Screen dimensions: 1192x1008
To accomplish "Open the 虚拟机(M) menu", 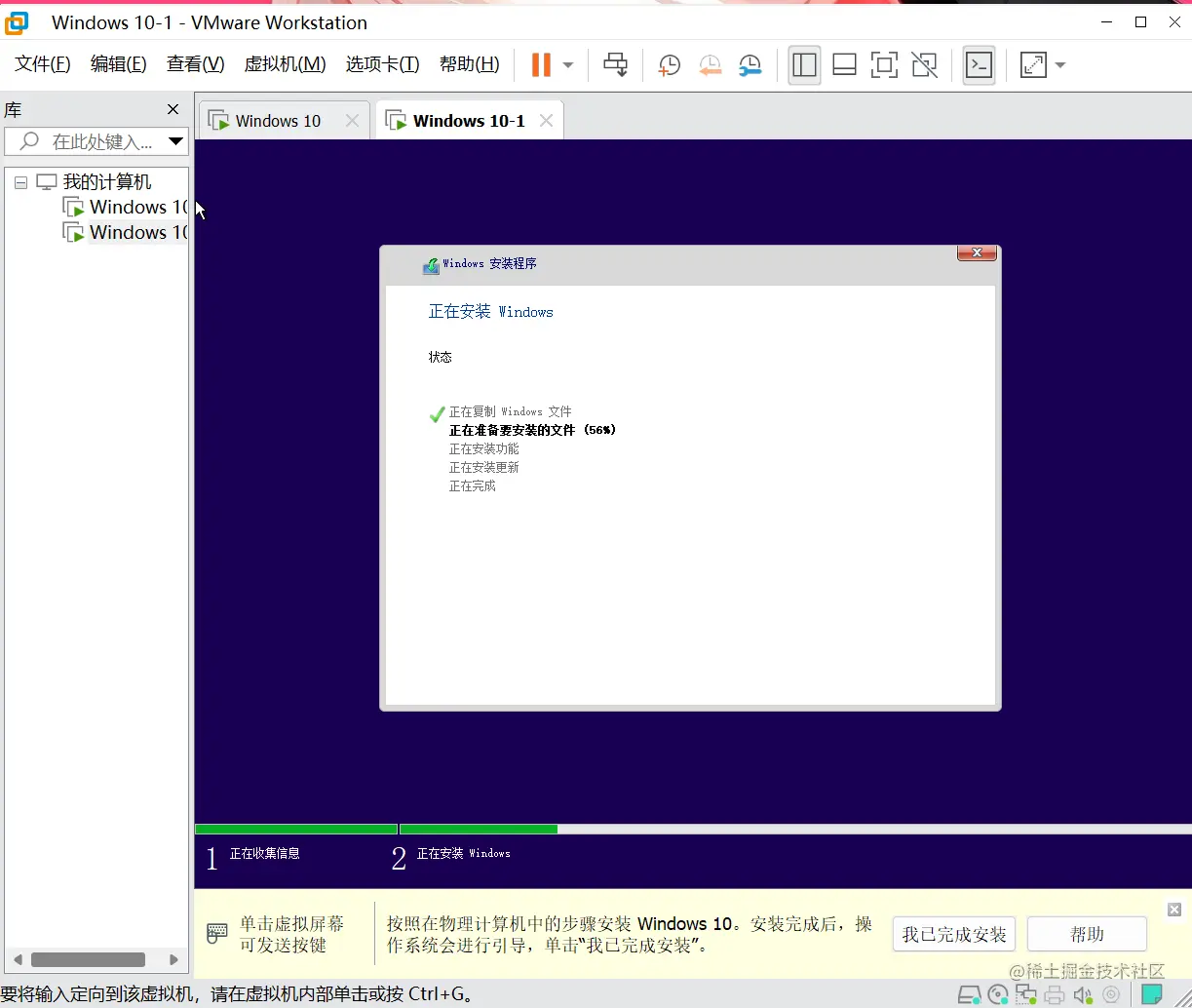I will tap(285, 64).
